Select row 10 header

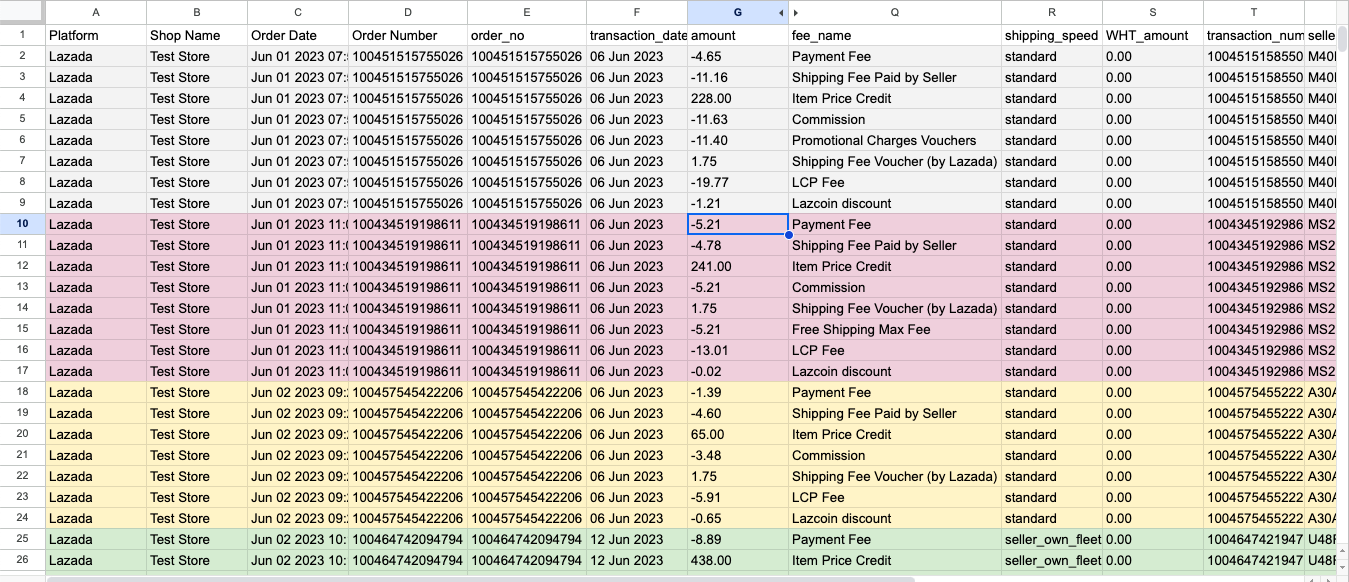click(x=22, y=225)
